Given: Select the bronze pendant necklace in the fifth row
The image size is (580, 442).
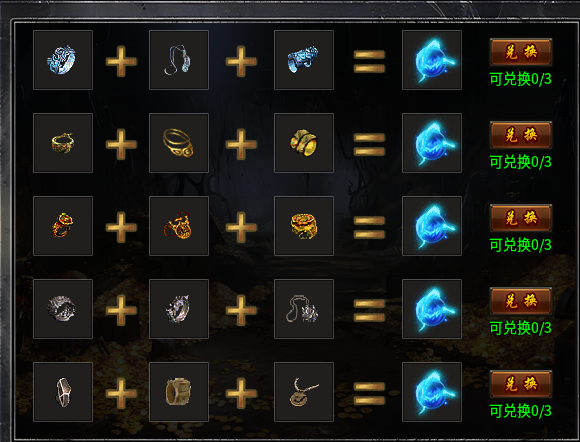Looking at the screenshot, I should (x=304, y=392).
